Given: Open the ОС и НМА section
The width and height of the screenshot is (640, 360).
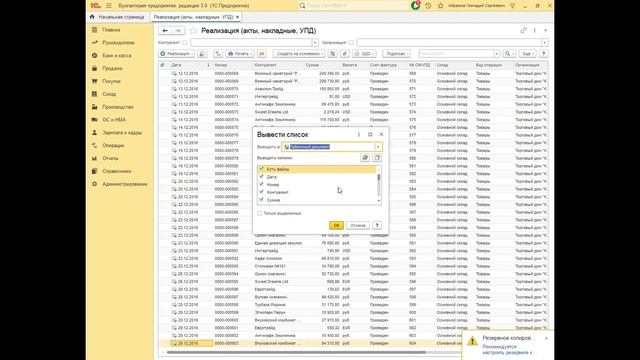Looking at the screenshot, I should tap(114, 120).
